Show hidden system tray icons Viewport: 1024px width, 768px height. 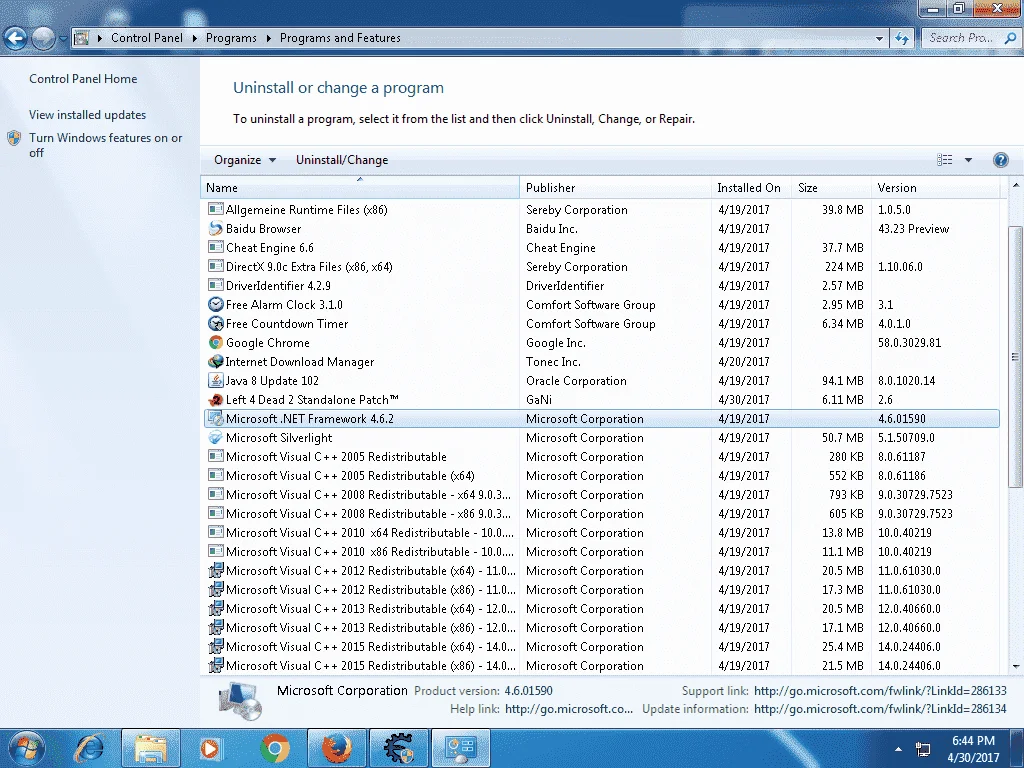tap(898, 749)
